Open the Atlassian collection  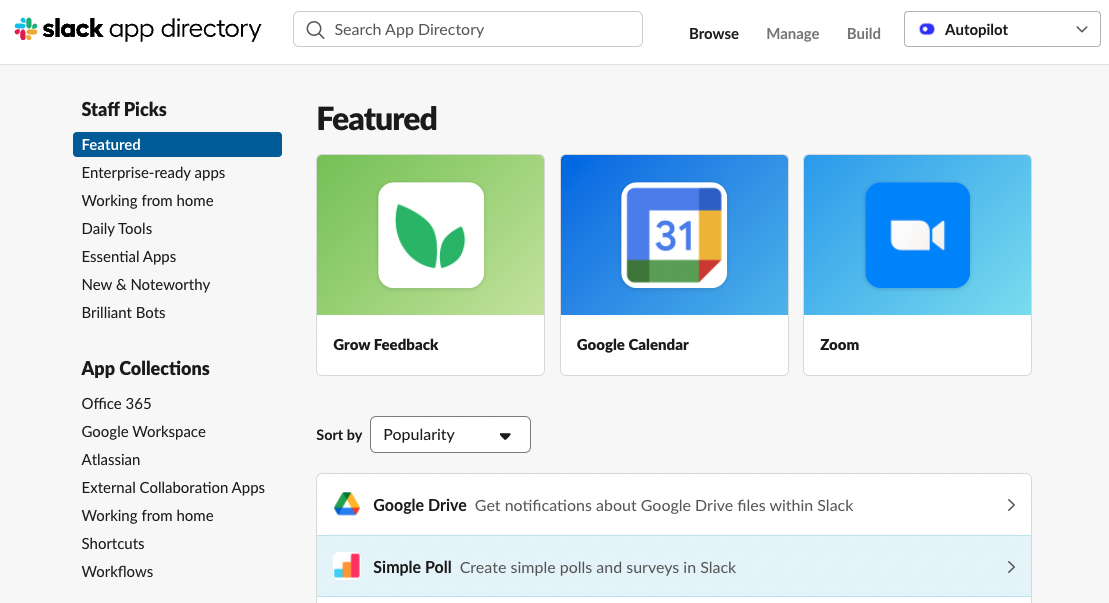click(110, 459)
